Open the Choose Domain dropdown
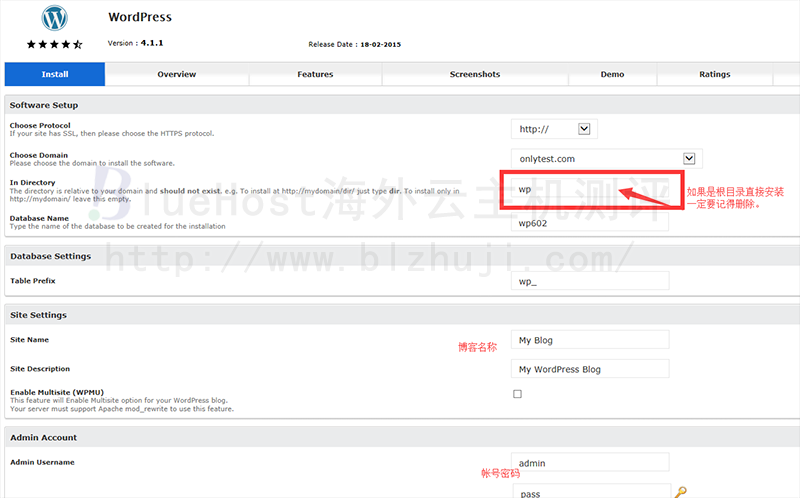Image resolution: width=800 pixels, height=498 pixels. tap(607, 159)
